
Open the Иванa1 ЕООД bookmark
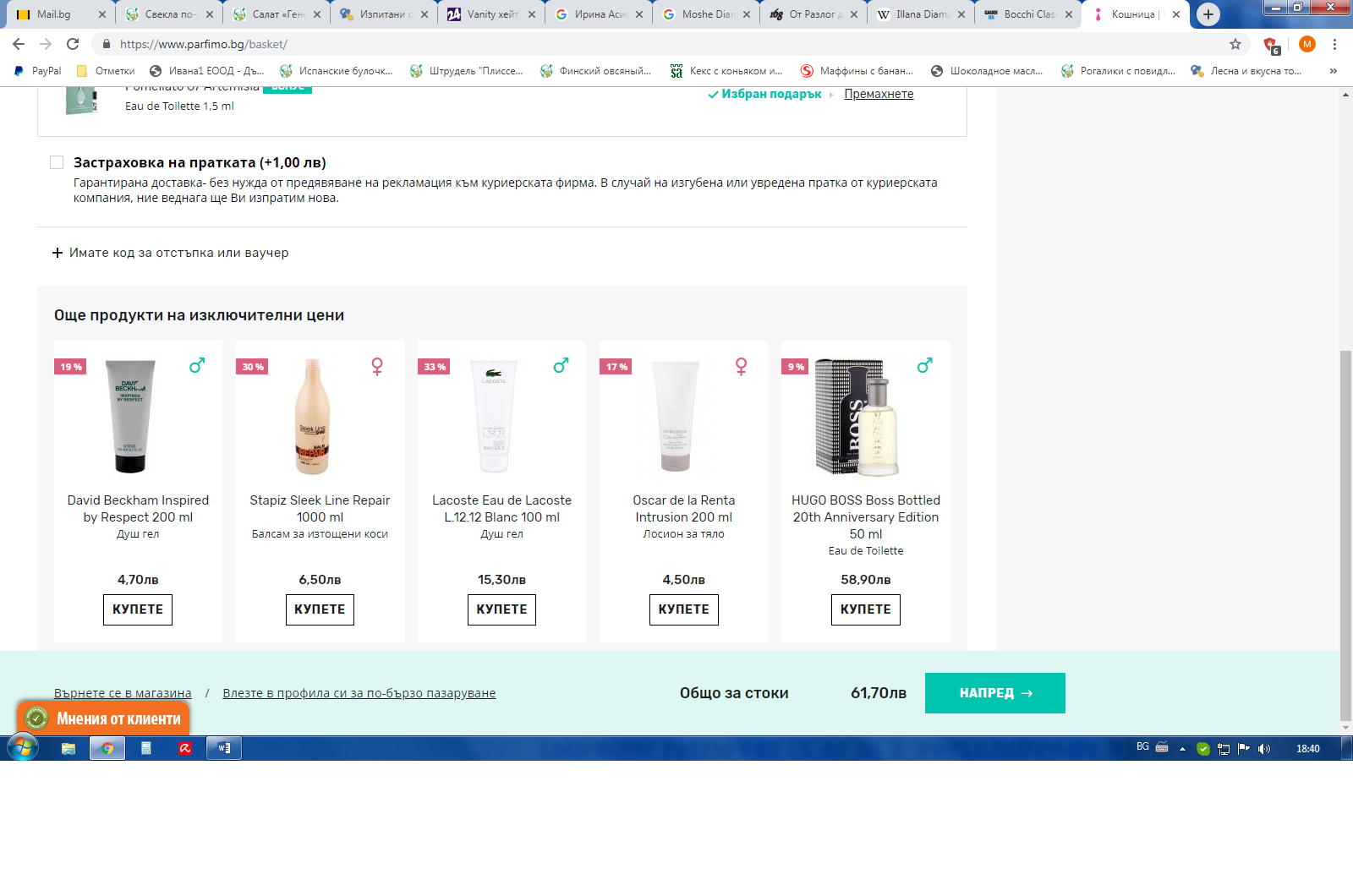click(x=206, y=71)
